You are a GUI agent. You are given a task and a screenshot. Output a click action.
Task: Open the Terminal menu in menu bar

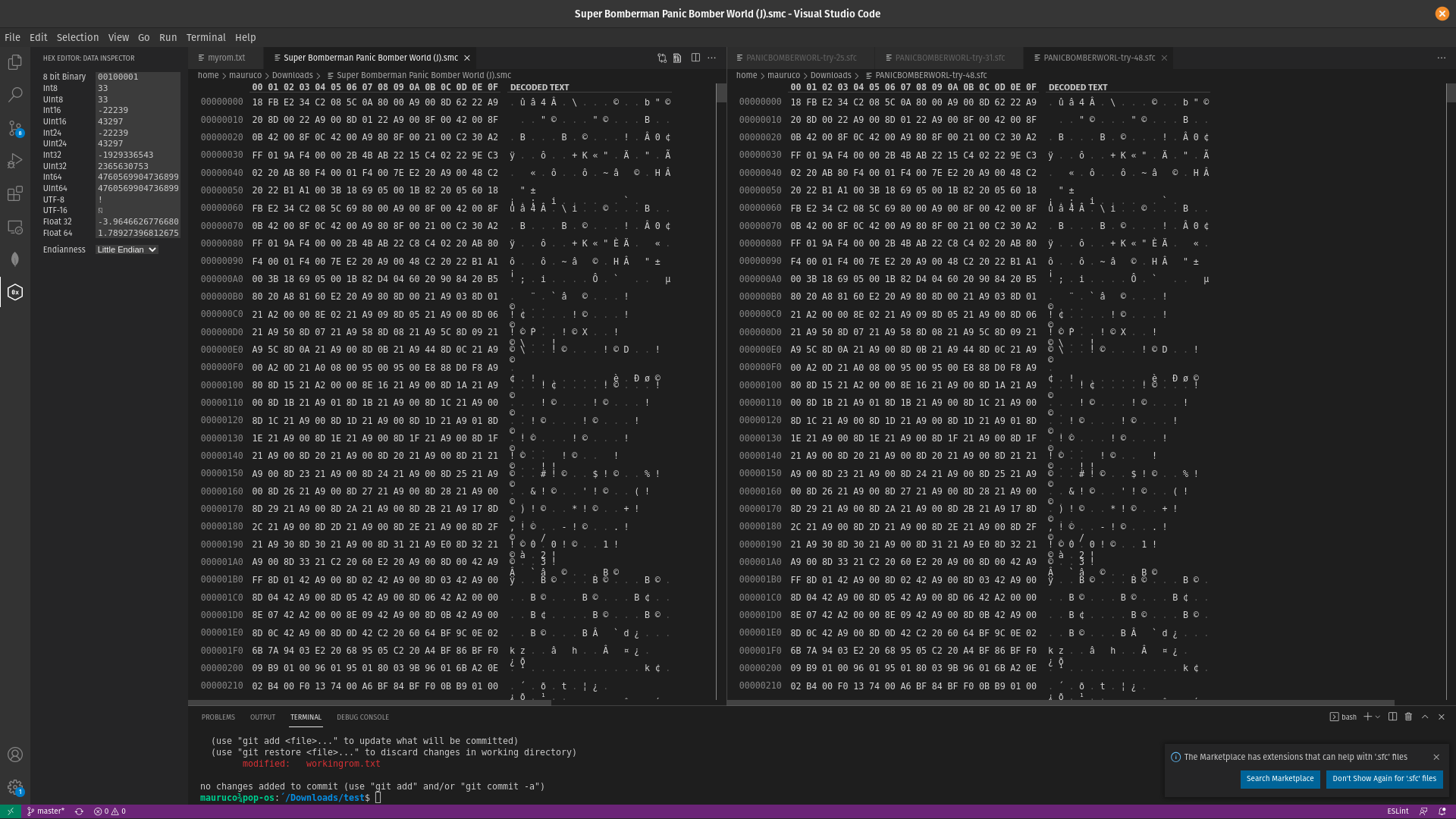[206, 37]
